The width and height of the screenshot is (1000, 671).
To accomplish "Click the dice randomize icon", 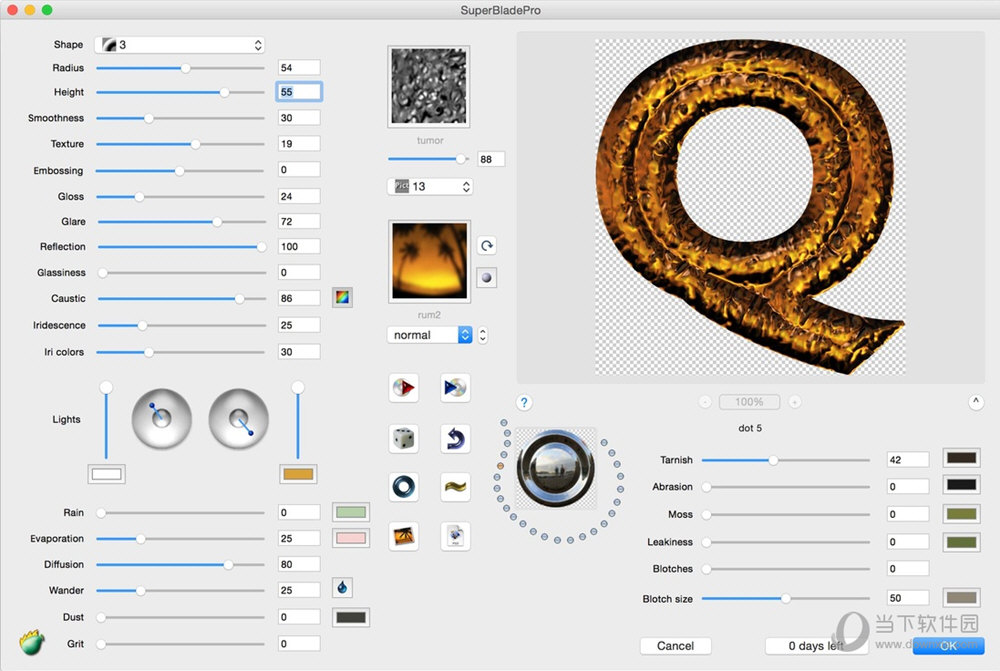I will click(404, 438).
